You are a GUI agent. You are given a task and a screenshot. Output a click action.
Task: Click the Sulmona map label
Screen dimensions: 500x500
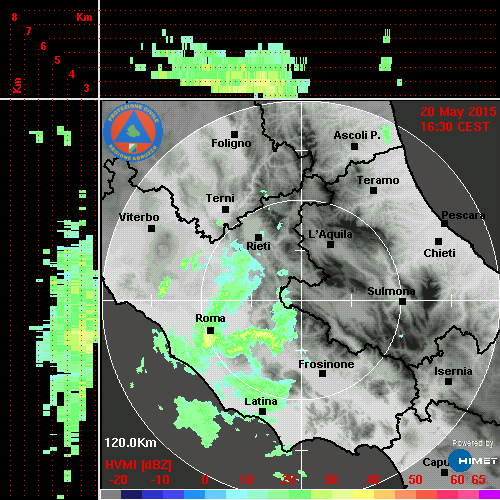391,291
